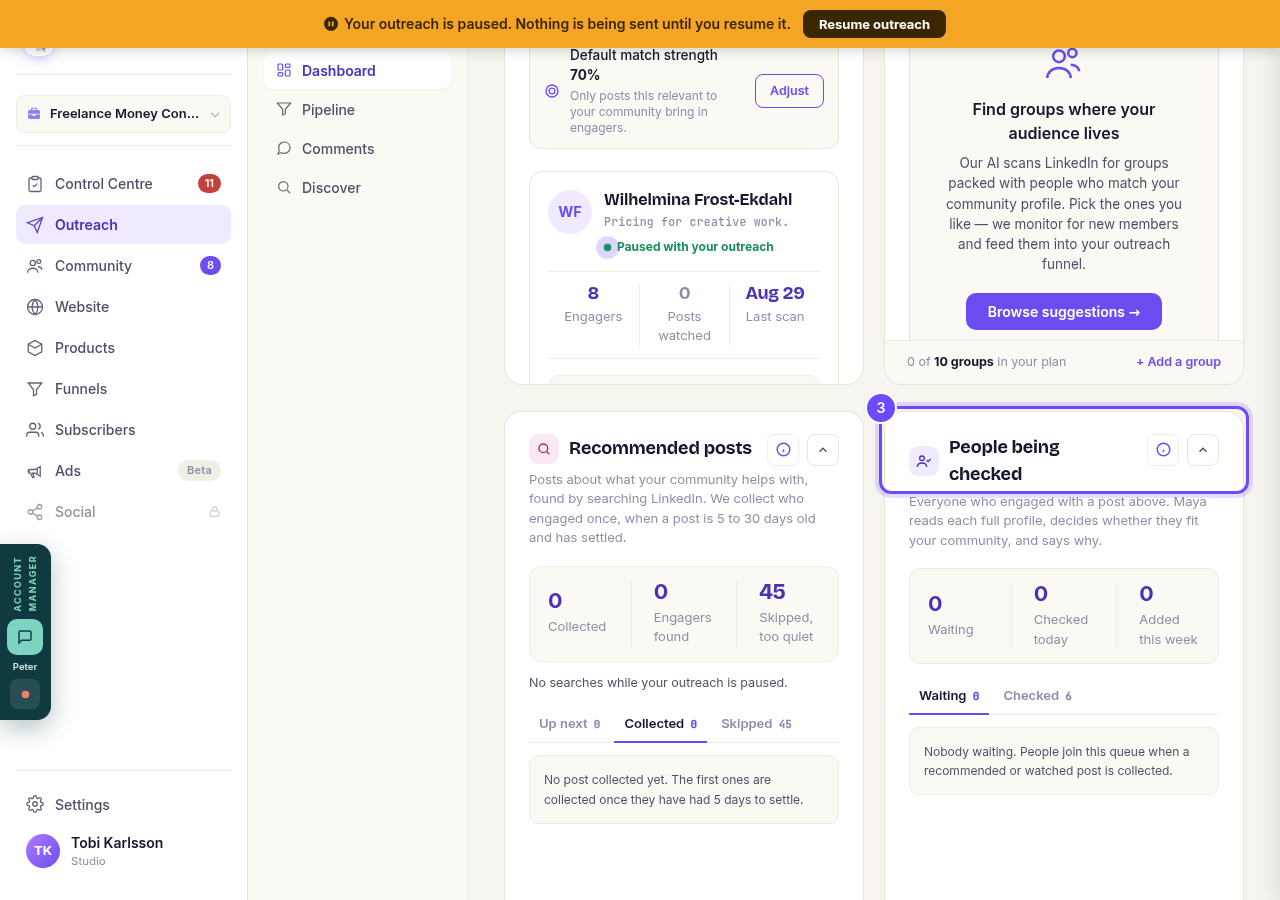
Task: Click the Website globe icon
Action: [x=35, y=307]
